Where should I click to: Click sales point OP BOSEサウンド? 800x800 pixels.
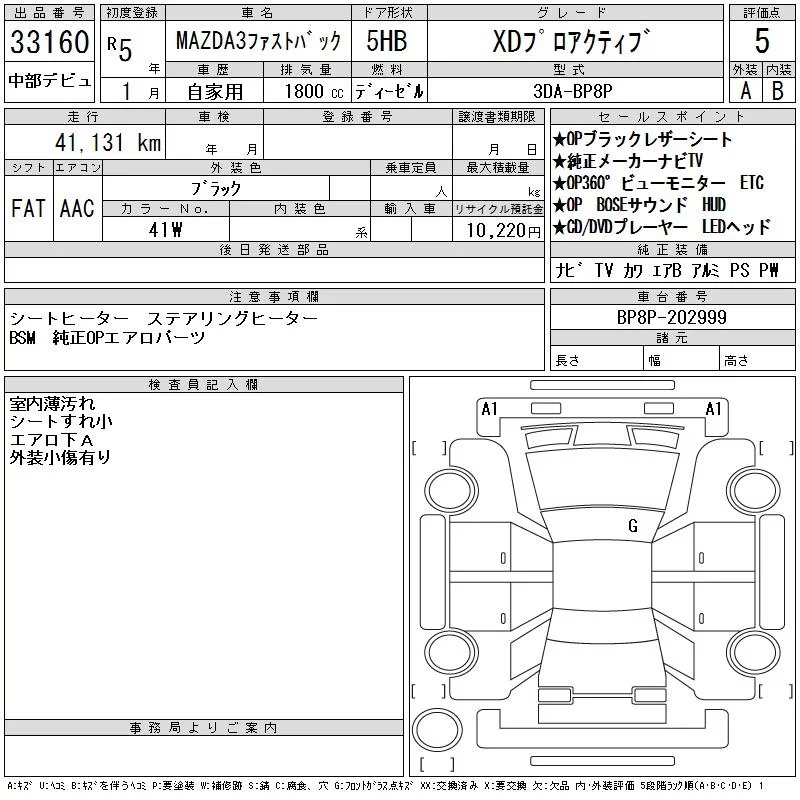click(620, 205)
